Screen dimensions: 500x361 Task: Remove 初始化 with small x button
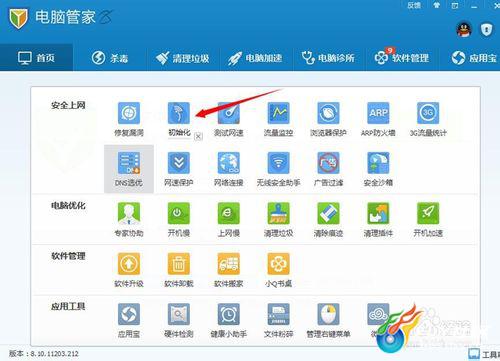(198, 136)
